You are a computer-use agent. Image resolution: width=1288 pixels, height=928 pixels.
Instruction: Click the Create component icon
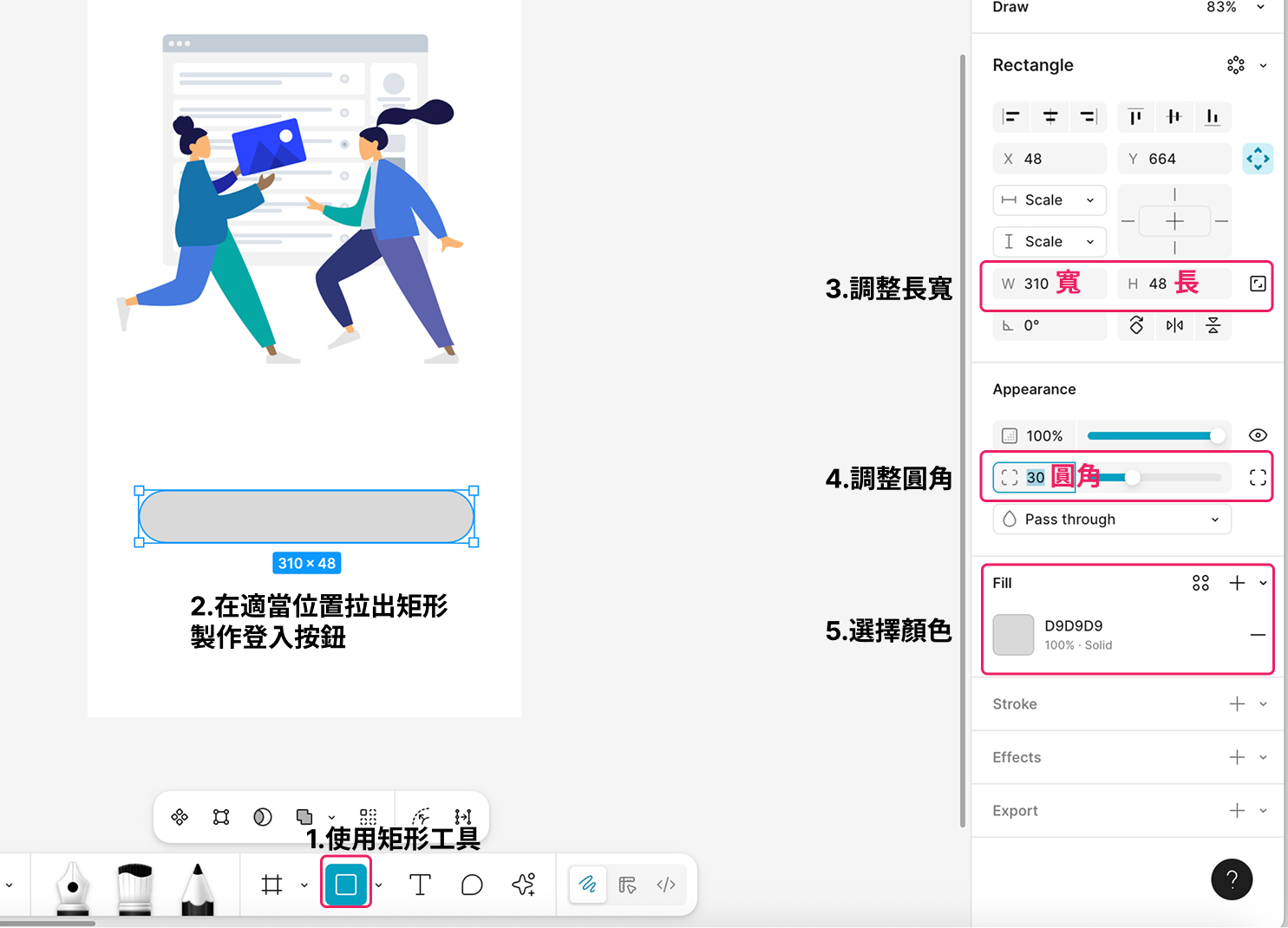pos(180,817)
